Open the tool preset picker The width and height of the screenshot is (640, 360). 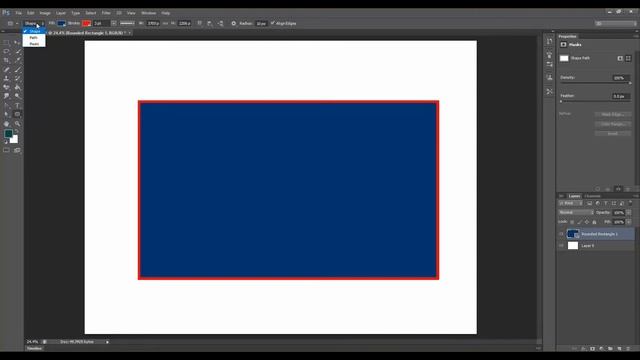click(x=12, y=24)
